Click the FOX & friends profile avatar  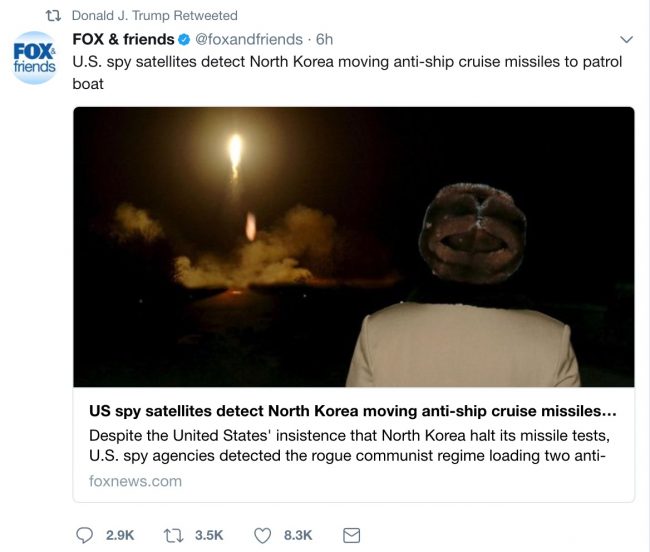coord(34,59)
